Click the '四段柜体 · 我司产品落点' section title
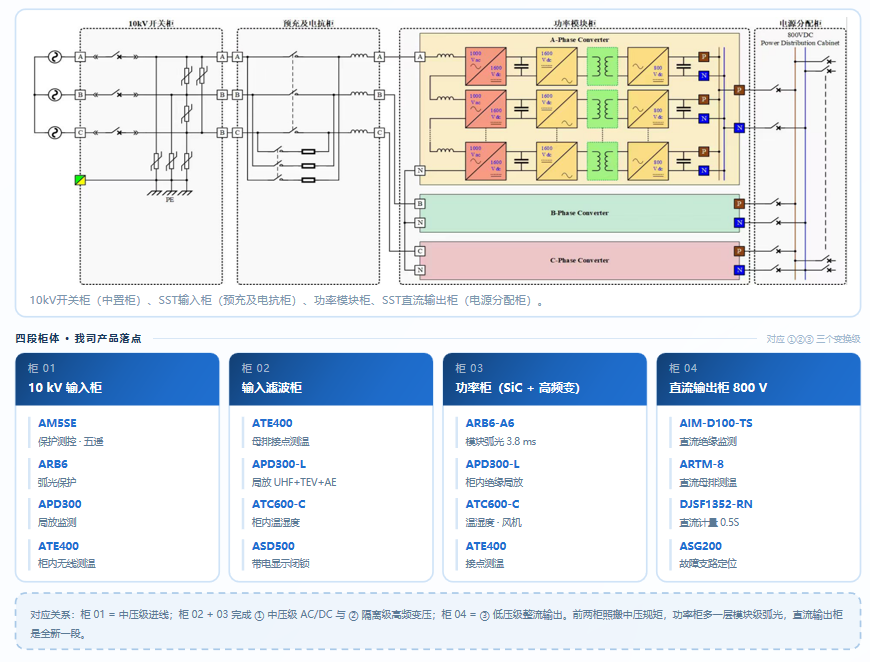 pos(78,338)
